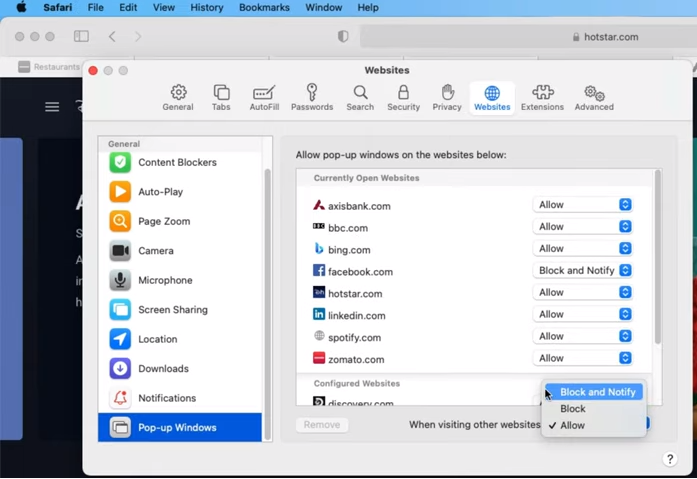Open the Search preferences icon
The width and height of the screenshot is (697, 479).
point(360,98)
